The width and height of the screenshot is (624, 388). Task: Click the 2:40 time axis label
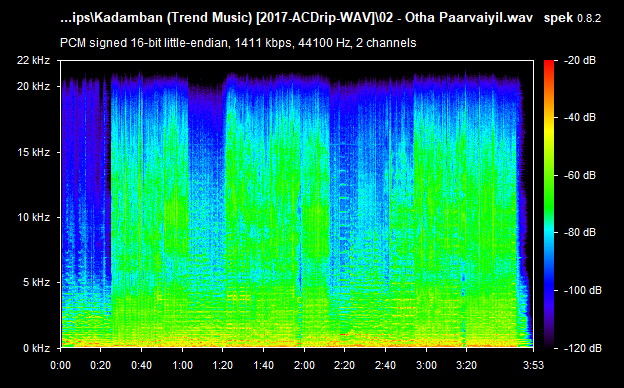pos(385,365)
